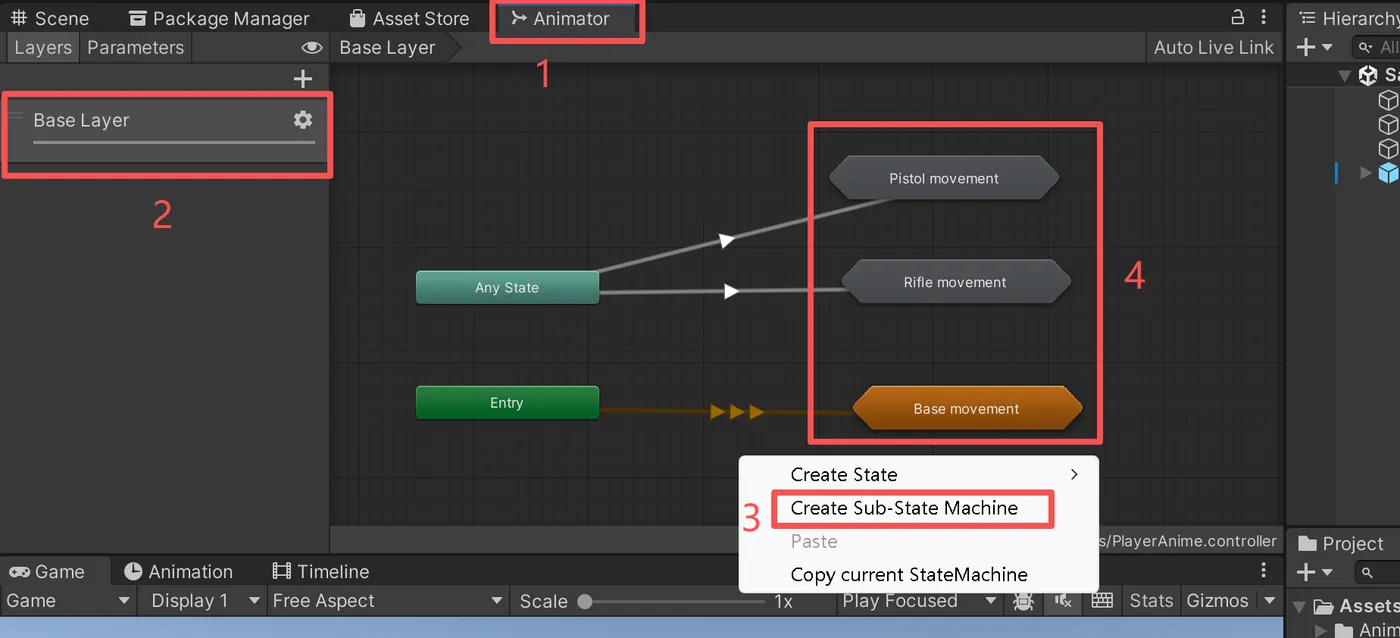Open Base Layer settings gear

click(302, 120)
